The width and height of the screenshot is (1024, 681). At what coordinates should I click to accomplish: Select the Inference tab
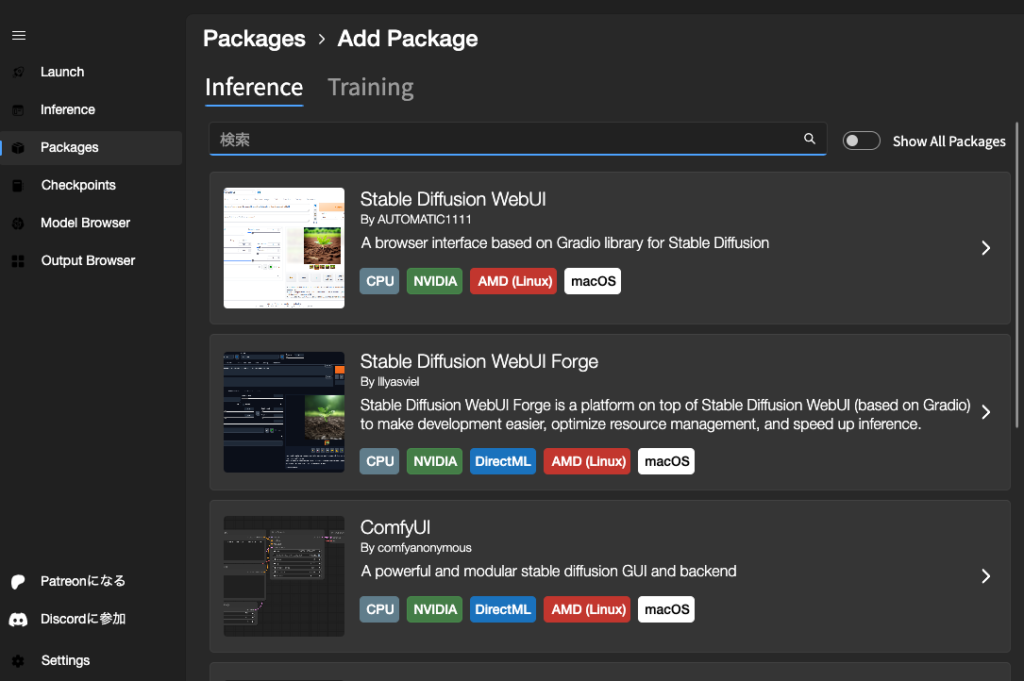(254, 88)
